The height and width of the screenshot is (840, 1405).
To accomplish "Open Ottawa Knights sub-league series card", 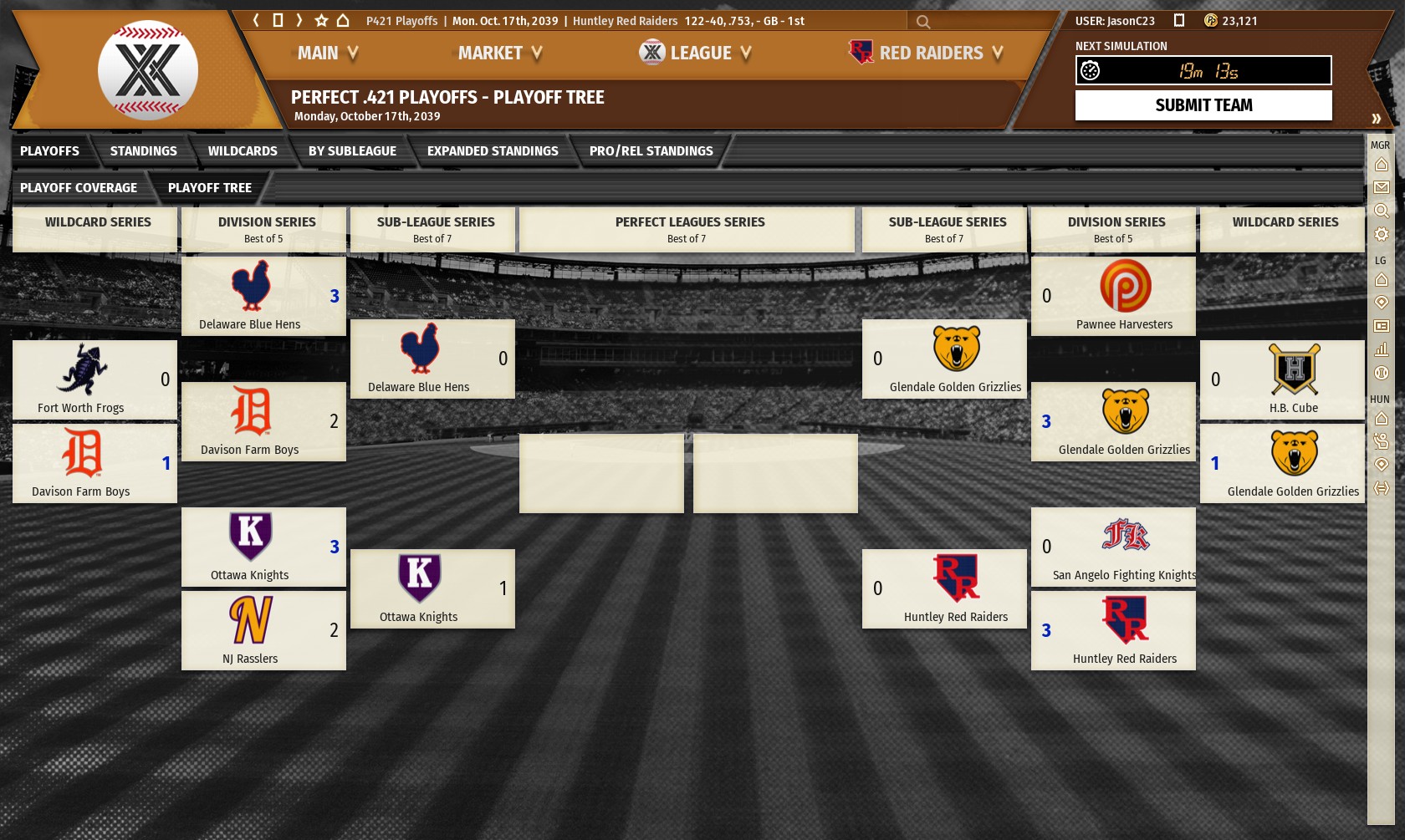I will (x=432, y=588).
